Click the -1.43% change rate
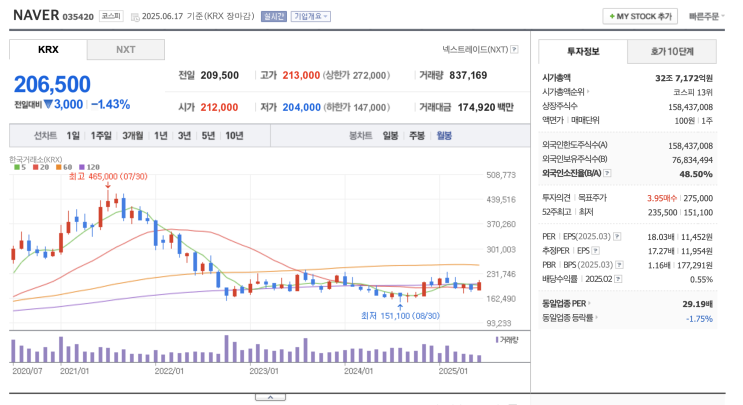This screenshot has height=405, width=743. point(110,104)
